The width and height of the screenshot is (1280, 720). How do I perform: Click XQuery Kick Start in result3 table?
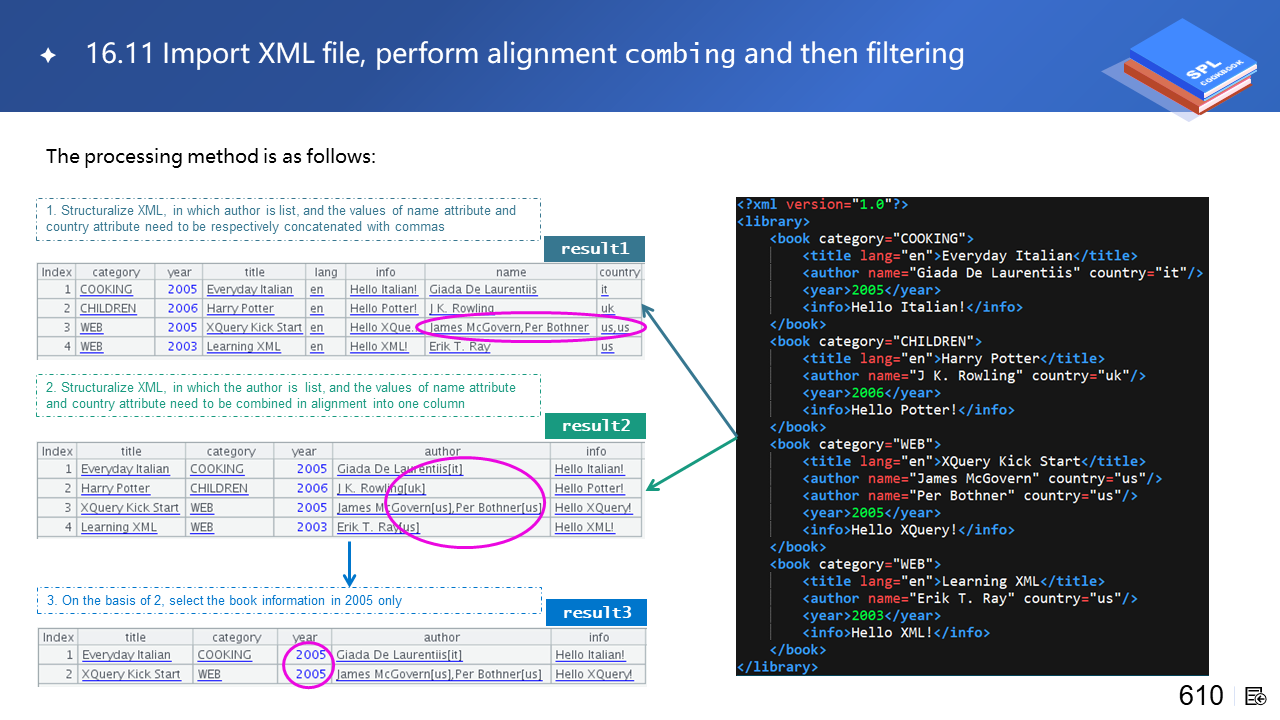point(131,675)
